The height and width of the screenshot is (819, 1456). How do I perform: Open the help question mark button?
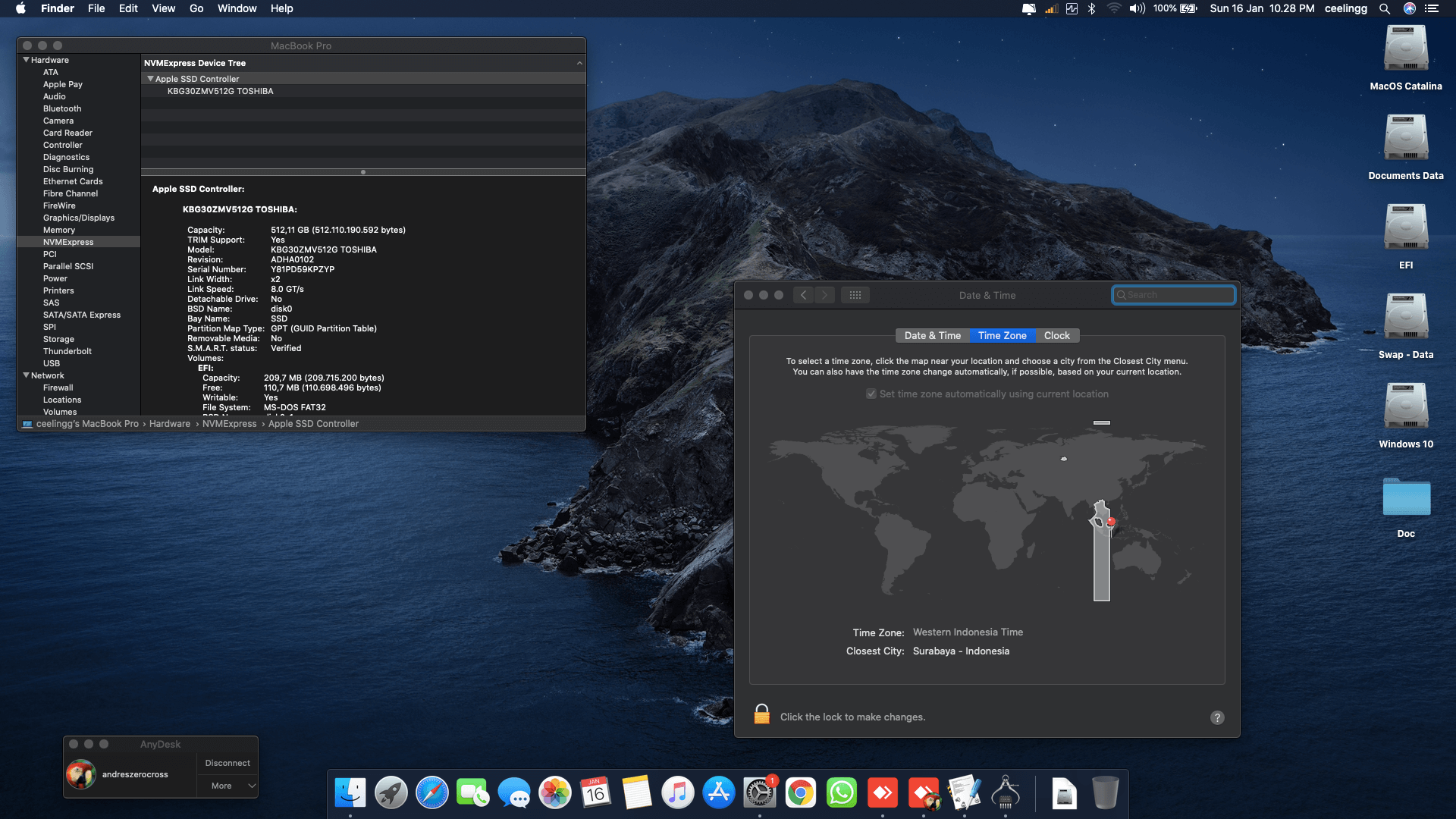click(1216, 717)
